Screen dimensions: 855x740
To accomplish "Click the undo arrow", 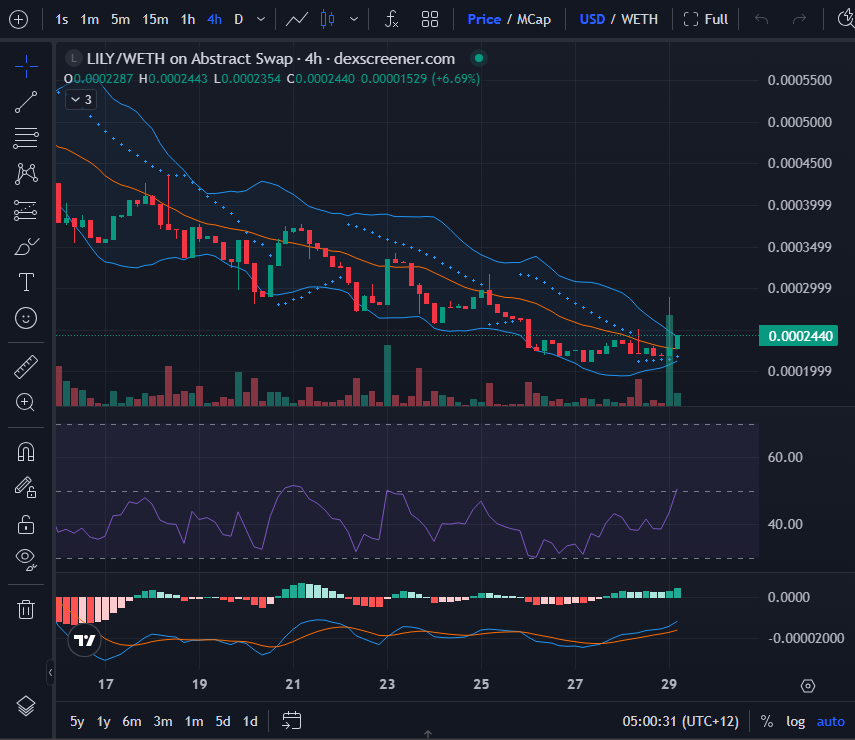I will tap(761, 20).
